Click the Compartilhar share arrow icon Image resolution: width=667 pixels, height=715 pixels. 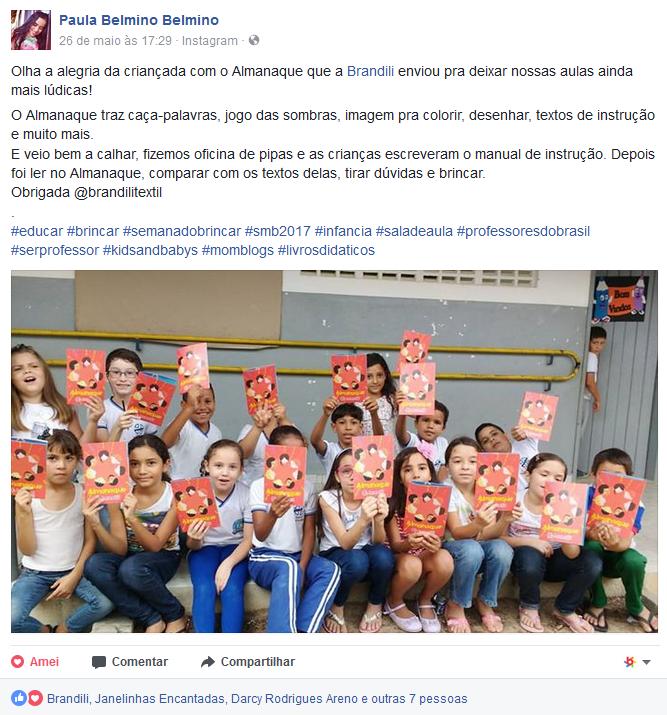click(208, 662)
